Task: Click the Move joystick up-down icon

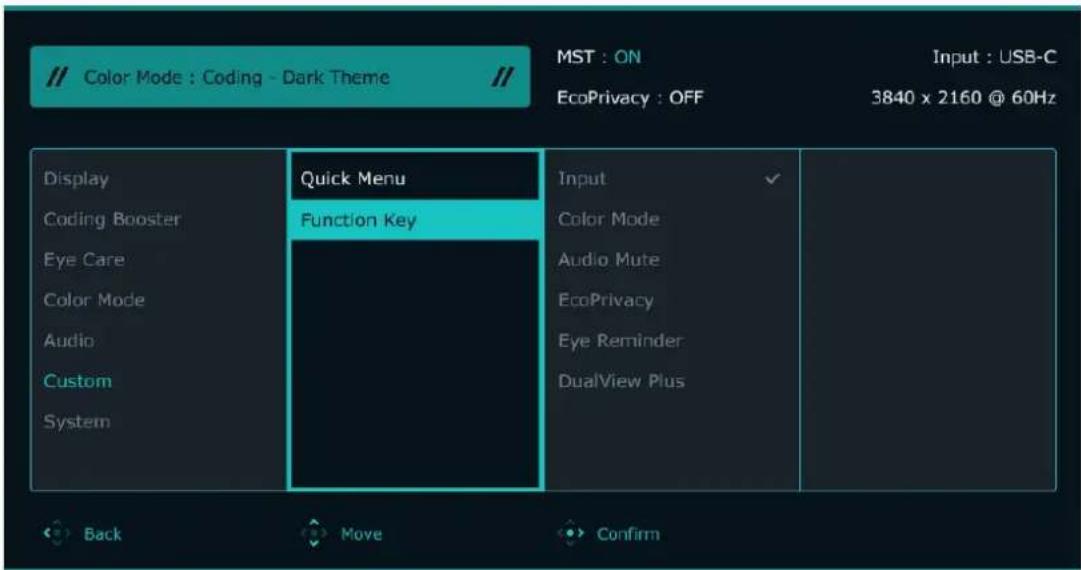Action: (313, 533)
